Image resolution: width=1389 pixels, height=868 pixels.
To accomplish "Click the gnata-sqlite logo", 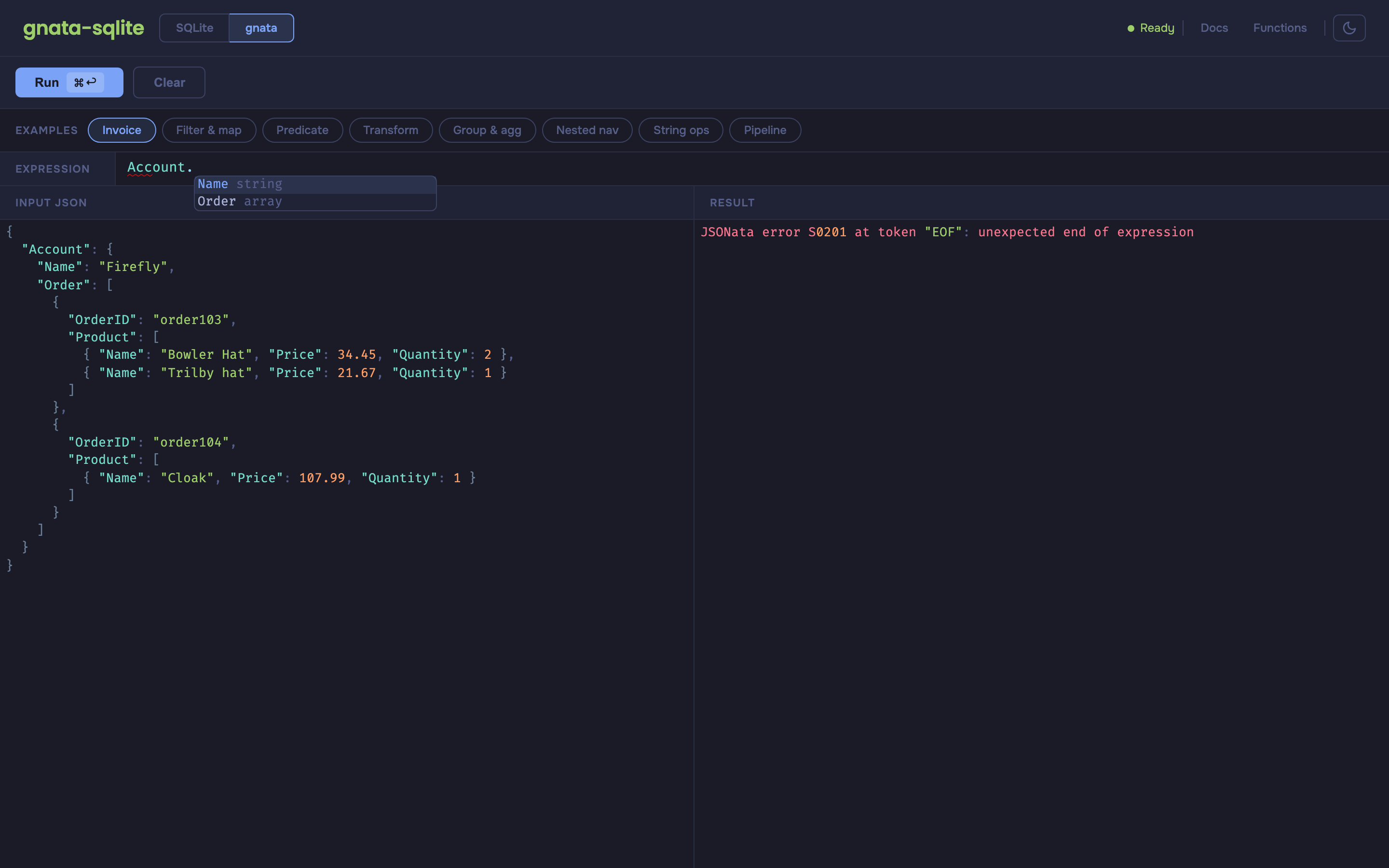I will point(83,28).
